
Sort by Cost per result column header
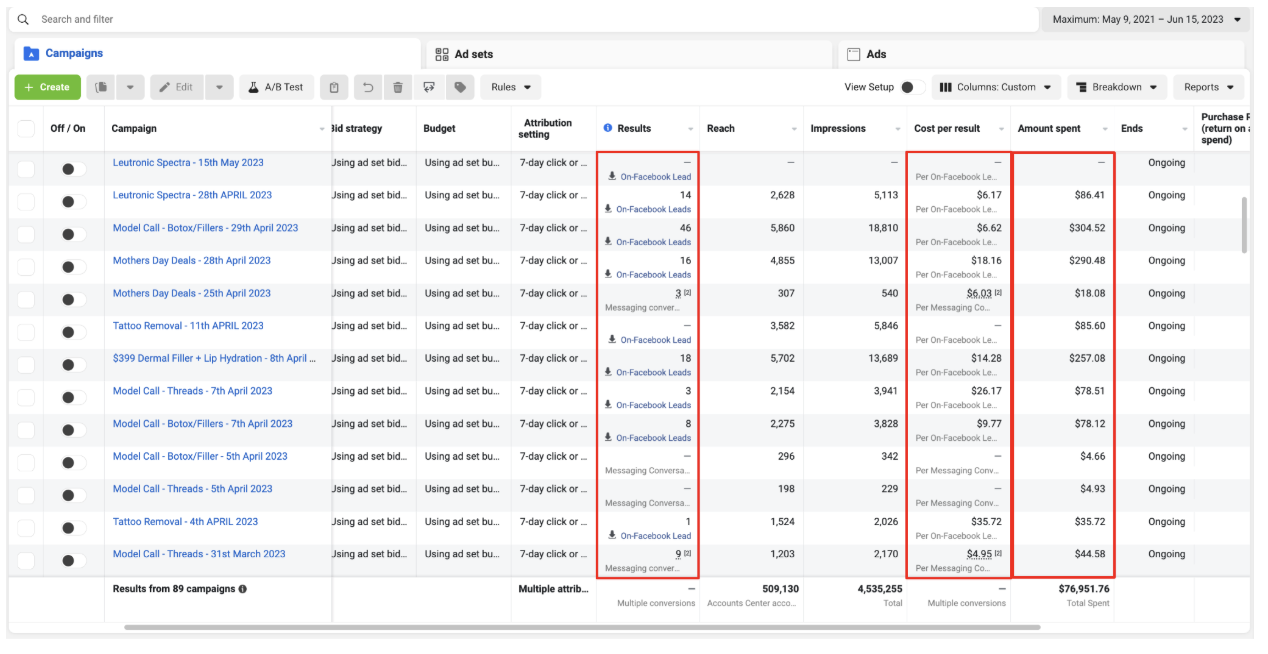pos(947,128)
